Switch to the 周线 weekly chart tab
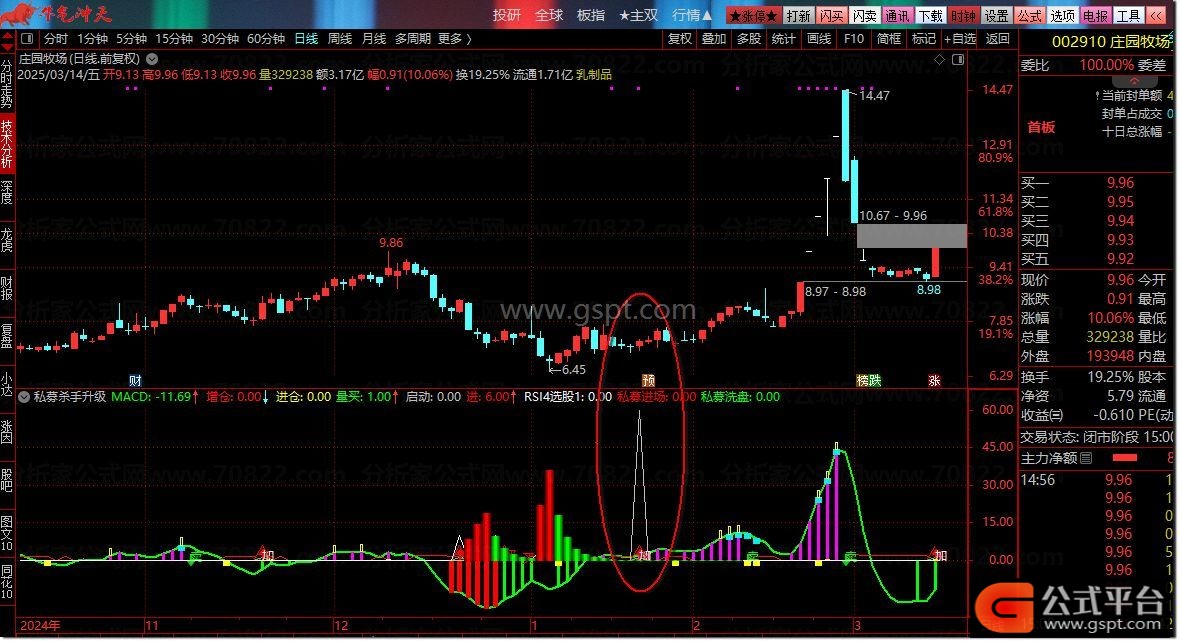 (x=340, y=38)
